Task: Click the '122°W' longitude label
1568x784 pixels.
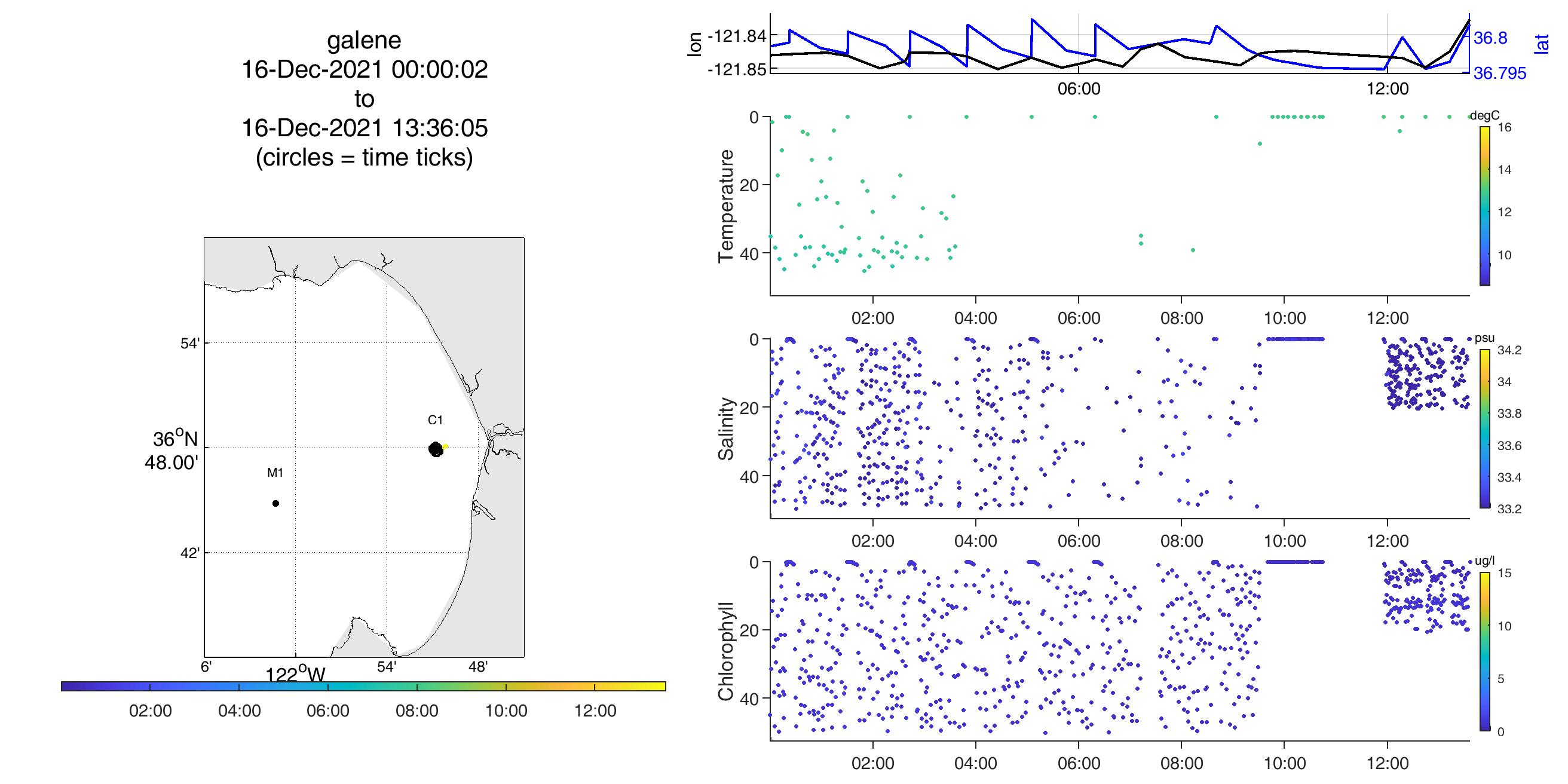Action: tap(295, 674)
